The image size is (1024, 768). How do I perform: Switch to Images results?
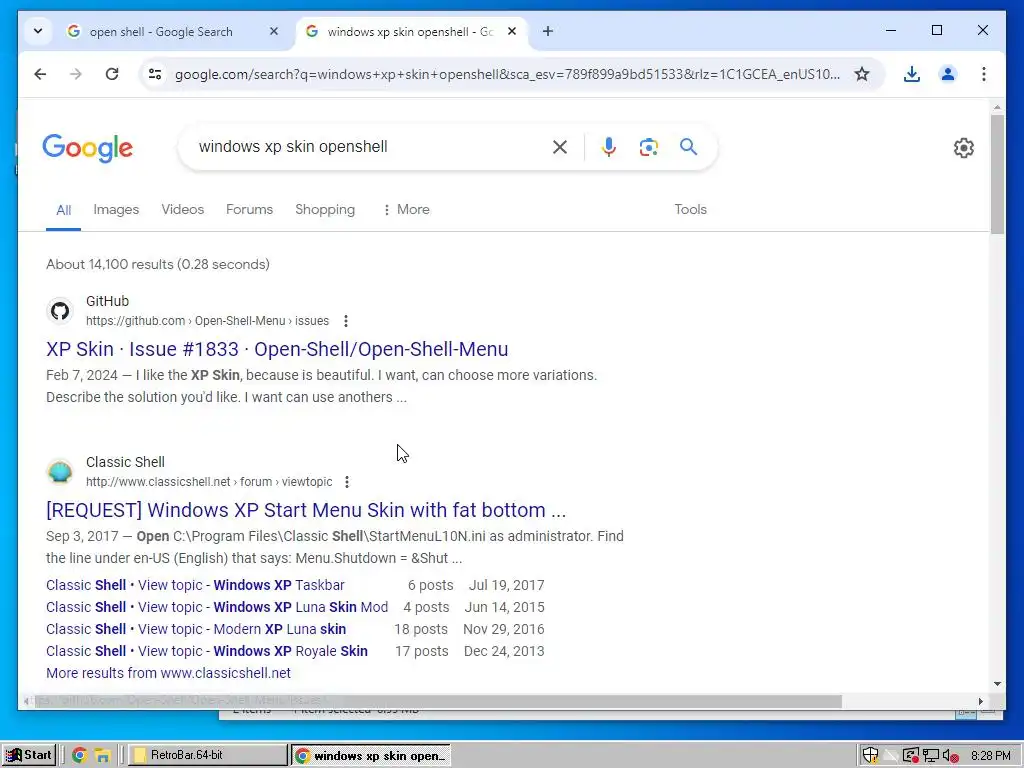coord(116,210)
